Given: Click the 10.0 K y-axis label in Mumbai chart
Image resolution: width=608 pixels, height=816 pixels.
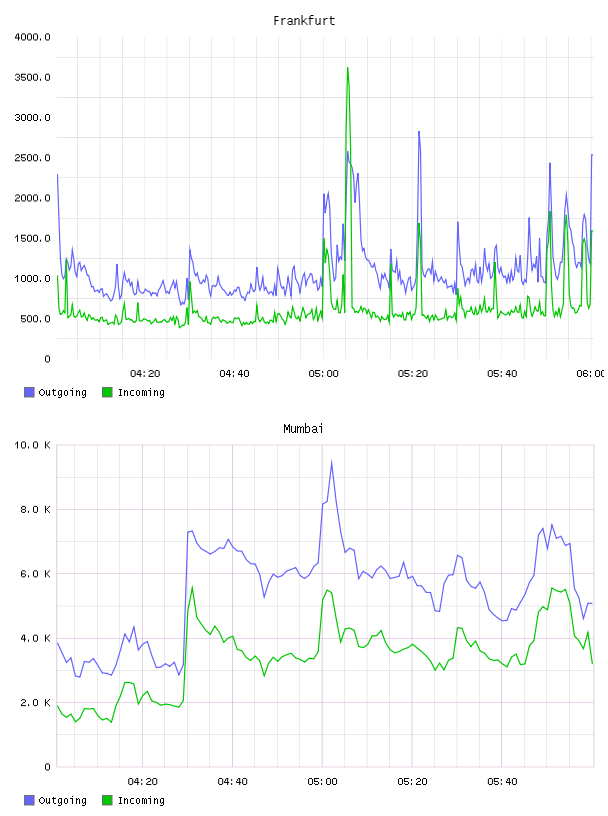Looking at the screenshot, I should coord(32,445).
